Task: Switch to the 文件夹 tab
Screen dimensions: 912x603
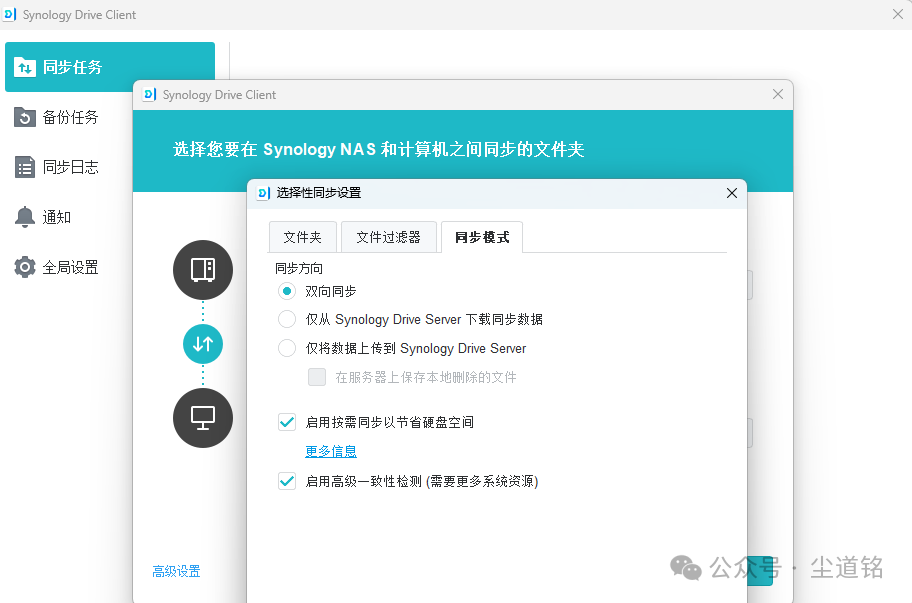Action: 302,237
